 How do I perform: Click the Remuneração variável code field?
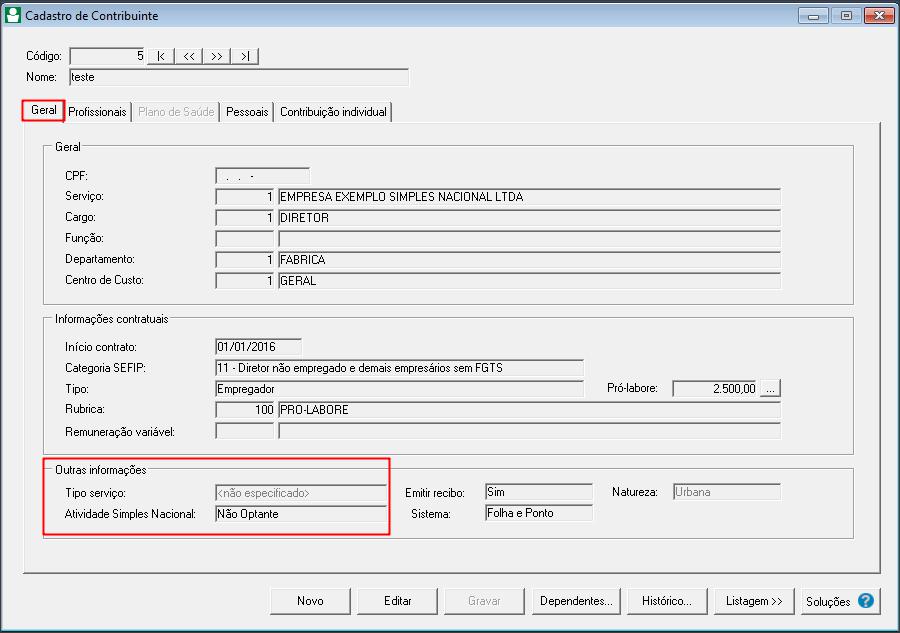245,431
